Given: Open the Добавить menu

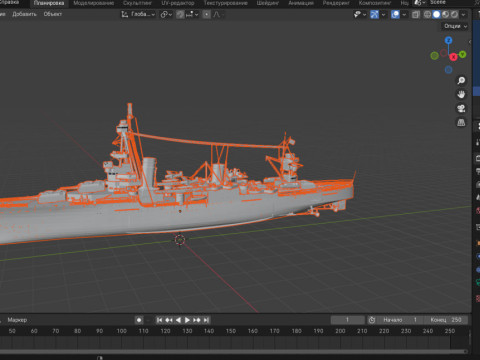Looking at the screenshot, I should point(24,14).
